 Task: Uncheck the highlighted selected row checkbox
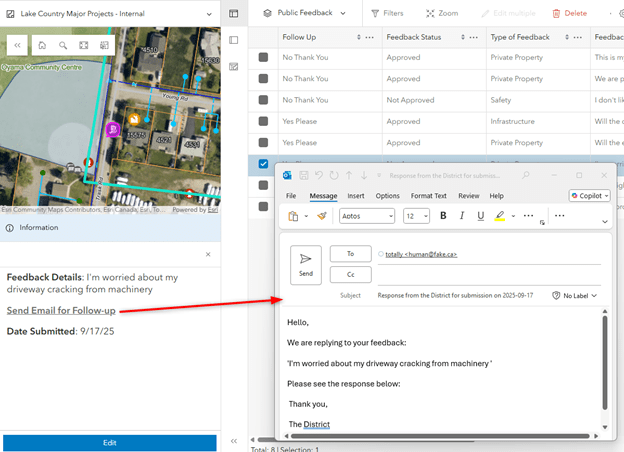coord(263,164)
